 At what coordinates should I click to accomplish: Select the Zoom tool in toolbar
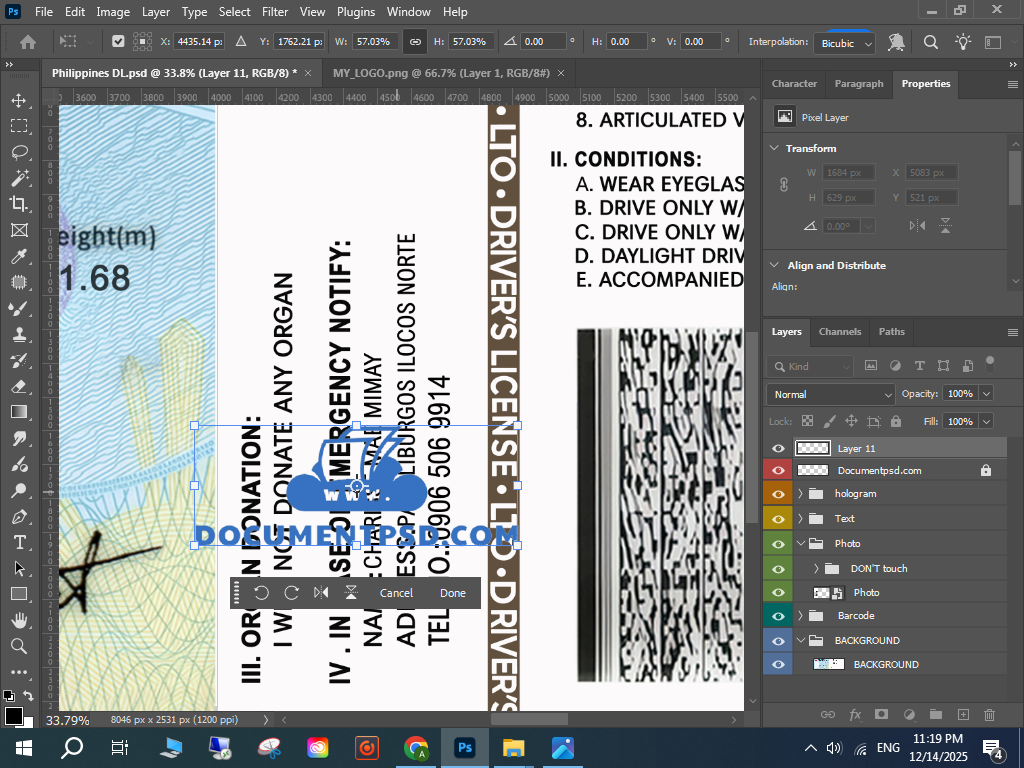pos(19,646)
